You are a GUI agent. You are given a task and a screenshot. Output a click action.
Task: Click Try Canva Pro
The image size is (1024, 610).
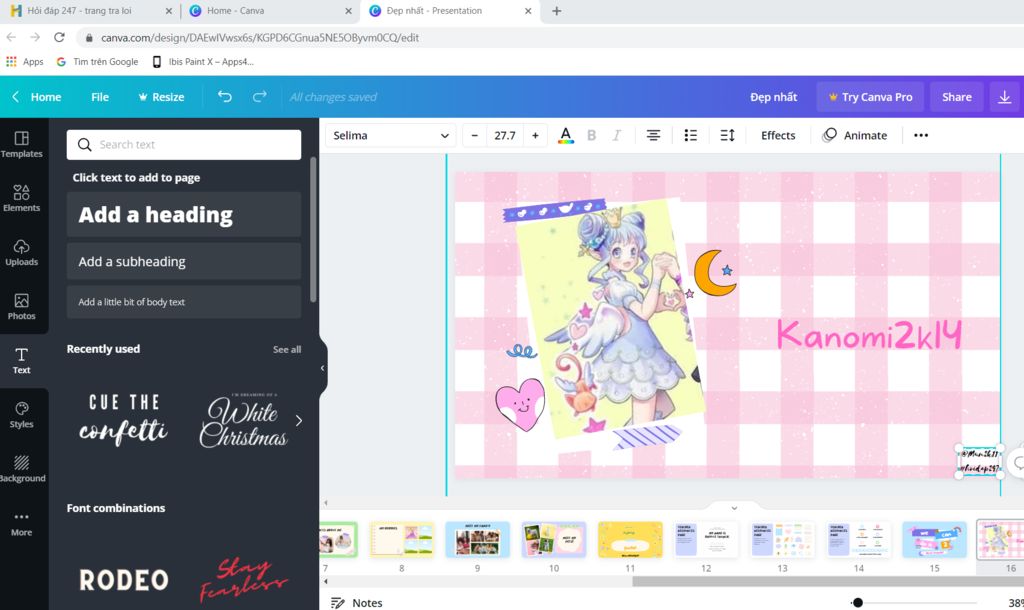[870, 97]
